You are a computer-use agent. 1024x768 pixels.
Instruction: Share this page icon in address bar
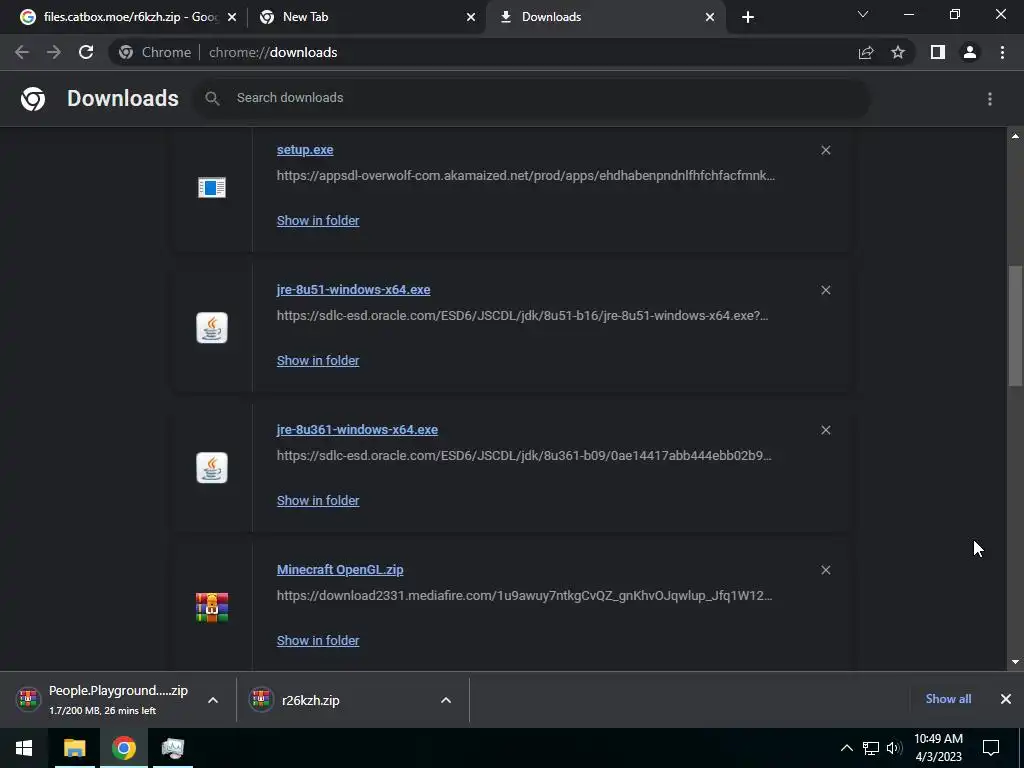pos(866,52)
